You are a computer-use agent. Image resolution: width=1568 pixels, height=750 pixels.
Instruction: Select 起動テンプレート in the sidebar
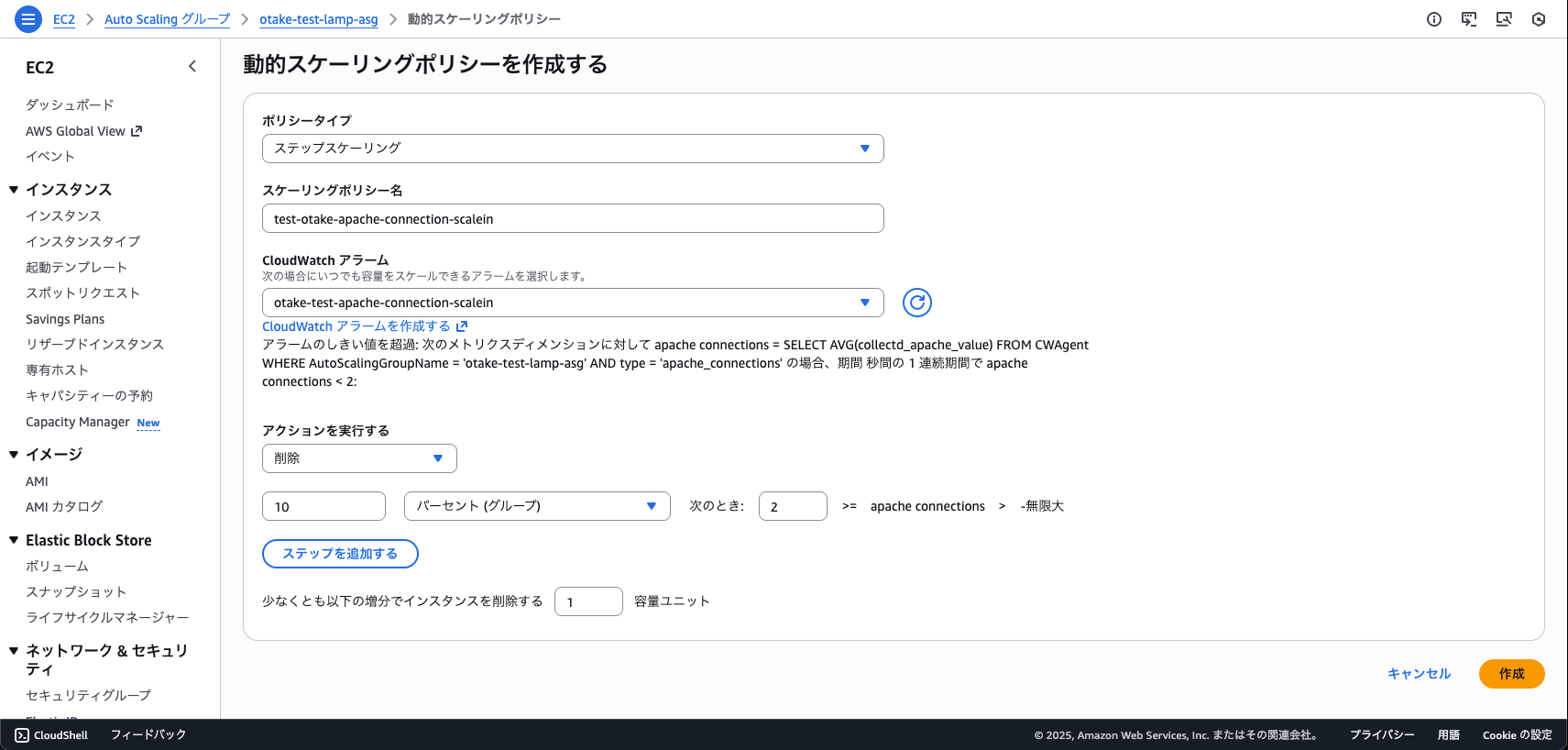[76, 267]
